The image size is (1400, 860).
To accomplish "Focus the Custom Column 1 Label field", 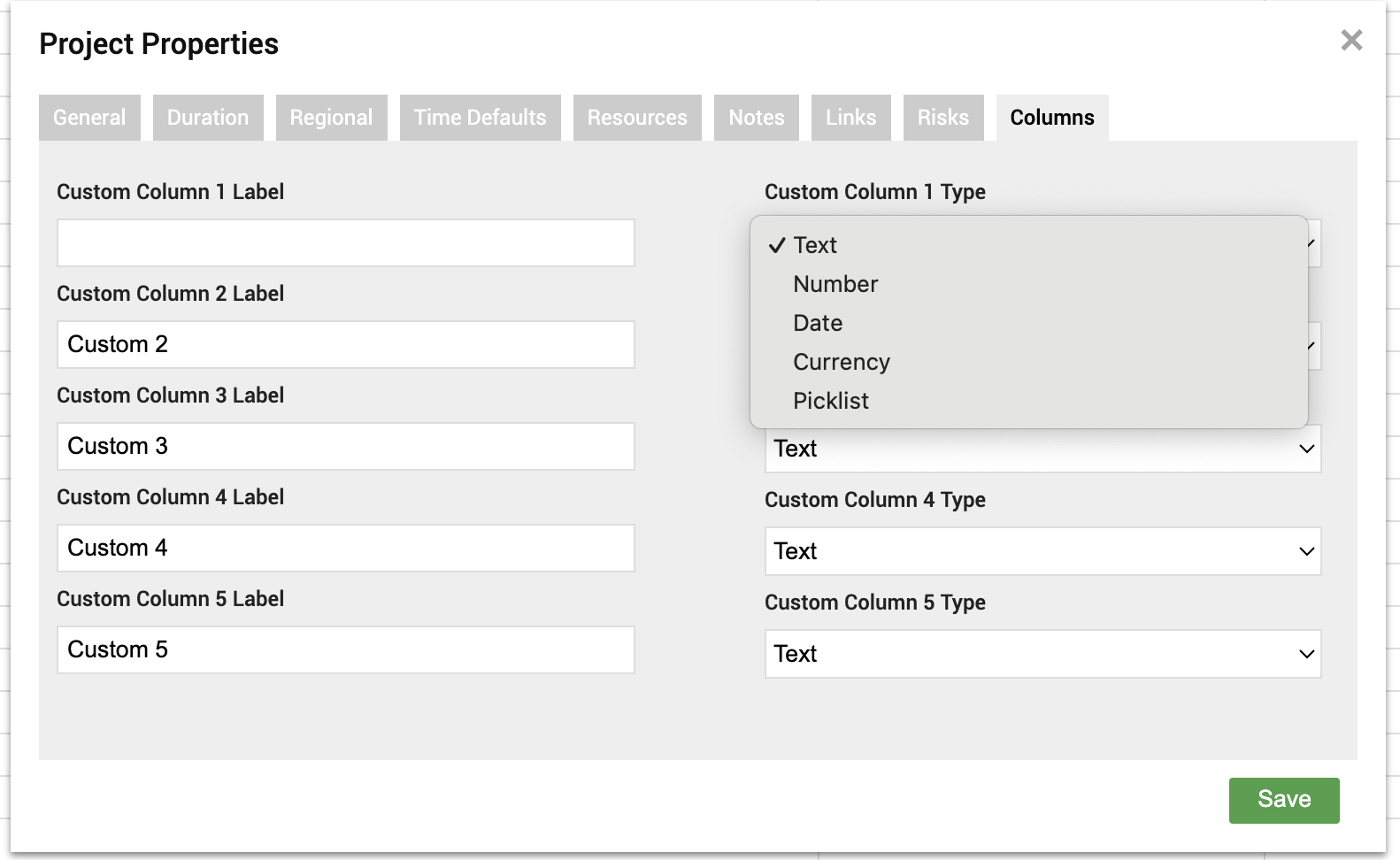I will tap(345, 243).
